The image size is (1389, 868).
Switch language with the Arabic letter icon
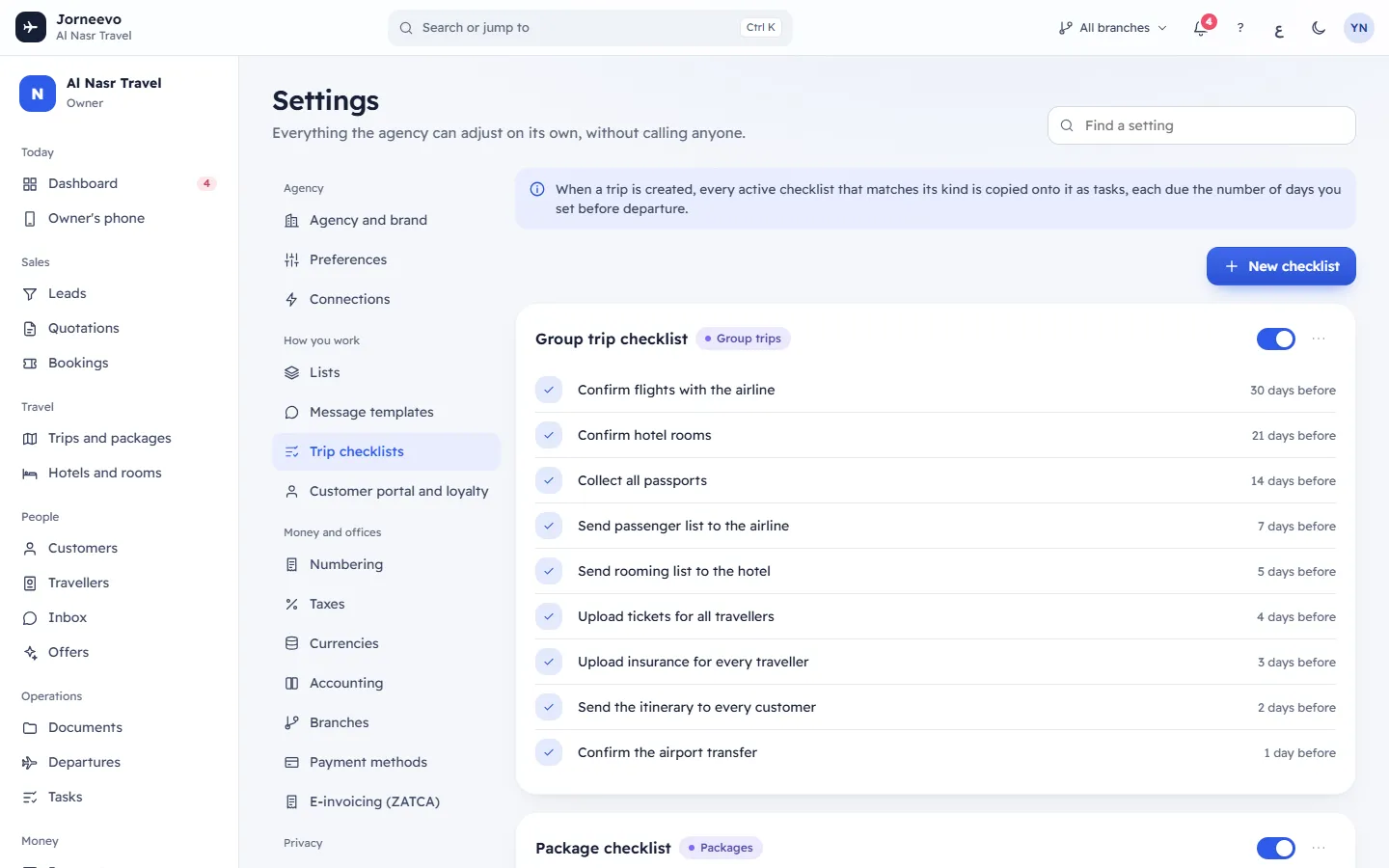click(1279, 28)
